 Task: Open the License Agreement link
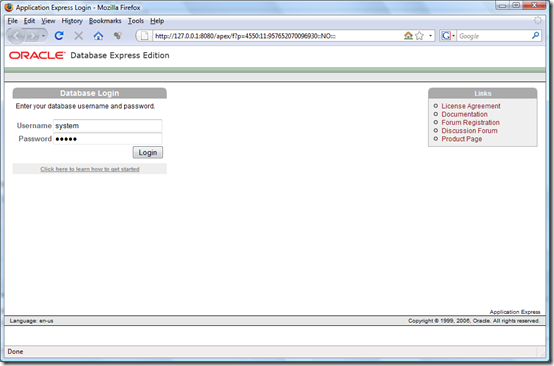[471, 106]
